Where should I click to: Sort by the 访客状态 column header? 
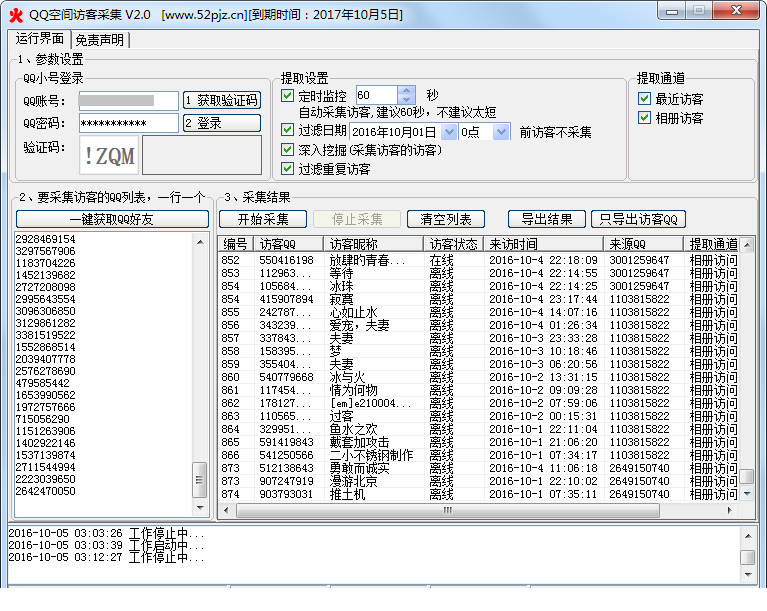pyautogui.click(x=453, y=244)
